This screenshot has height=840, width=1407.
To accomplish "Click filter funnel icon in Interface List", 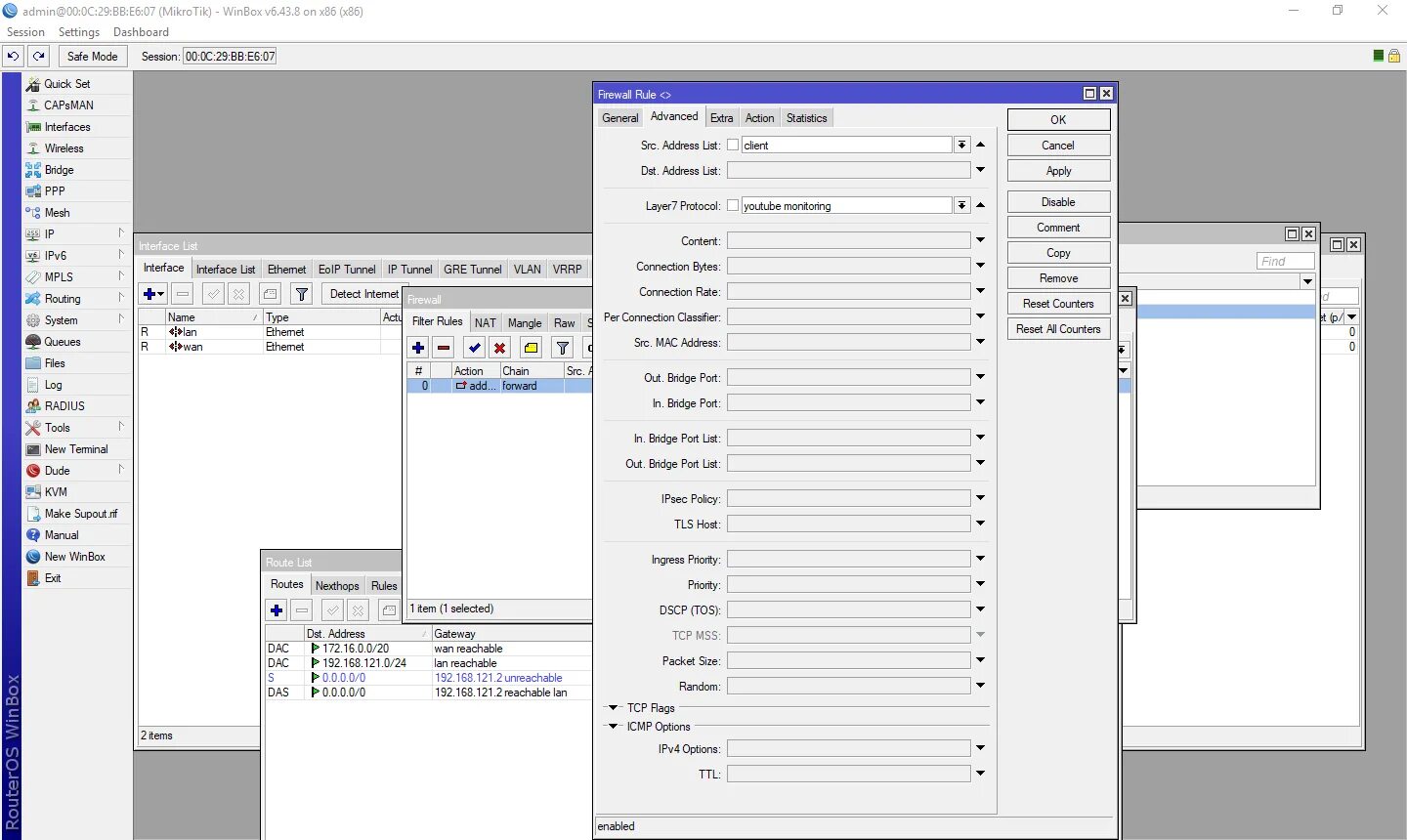I will pyautogui.click(x=302, y=294).
